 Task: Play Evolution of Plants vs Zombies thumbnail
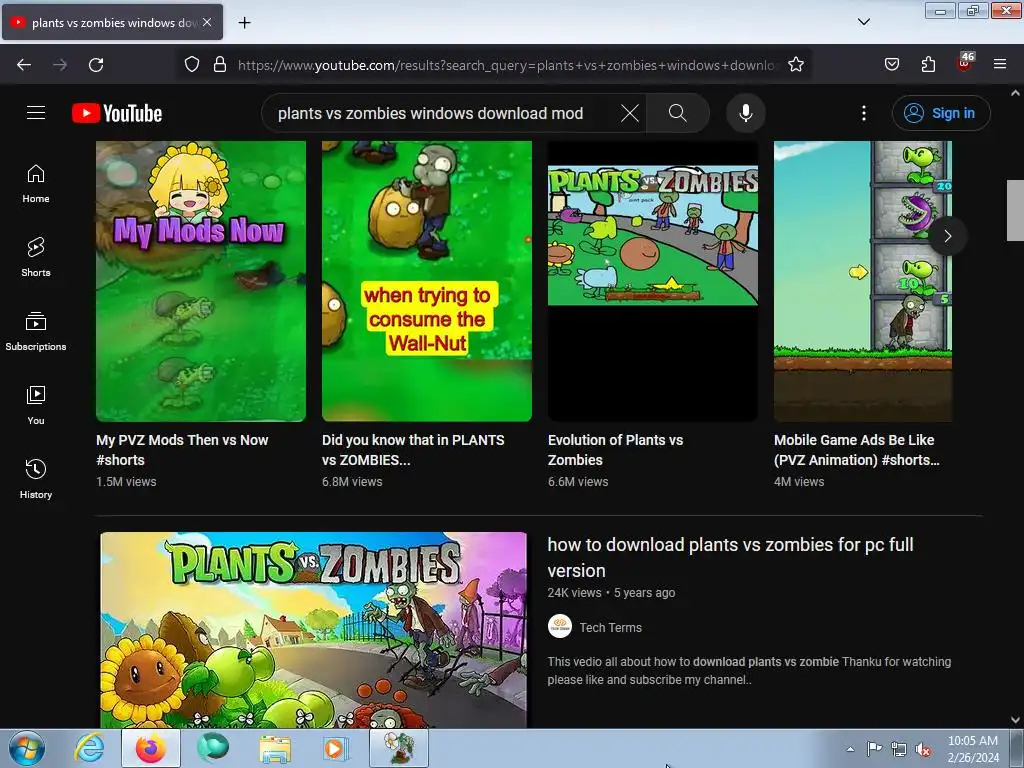pyautogui.click(x=652, y=281)
